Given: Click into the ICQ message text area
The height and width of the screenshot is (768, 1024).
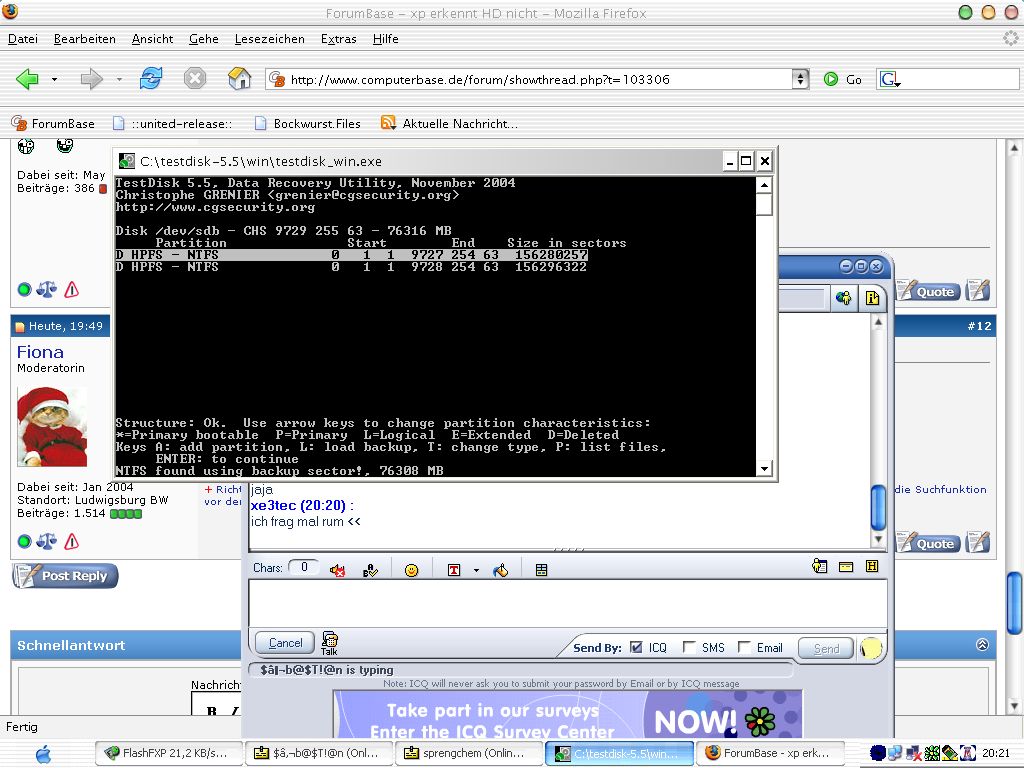Looking at the screenshot, I should coord(568,603).
